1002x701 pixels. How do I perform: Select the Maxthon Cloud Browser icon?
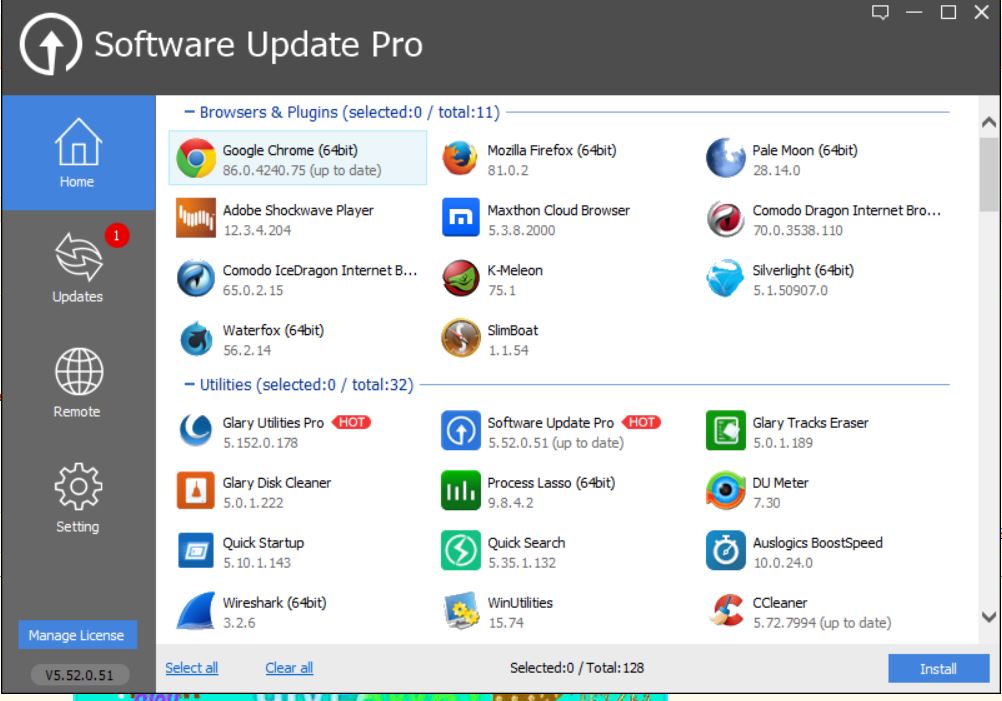click(460, 218)
